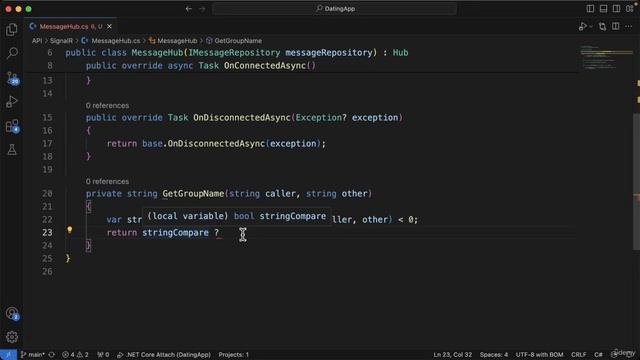
Task: Synchronize changes via status bar sync icon
Action: (51, 355)
